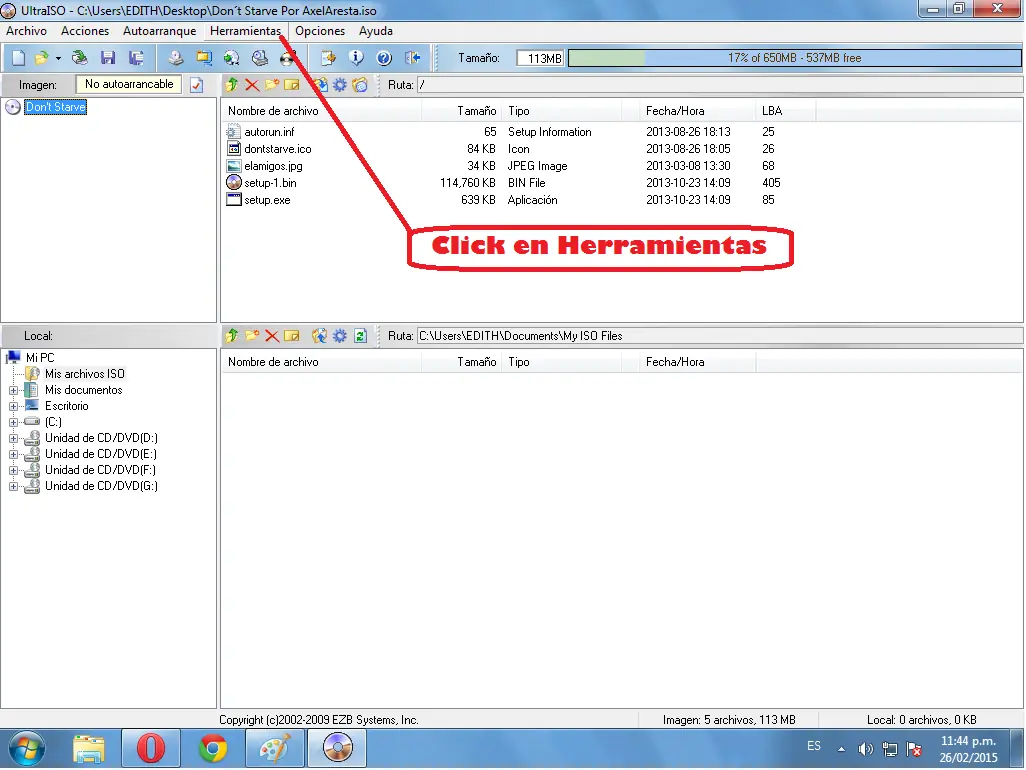
Task: Click the Rename icon in Local toolbar
Action: point(292,336)
